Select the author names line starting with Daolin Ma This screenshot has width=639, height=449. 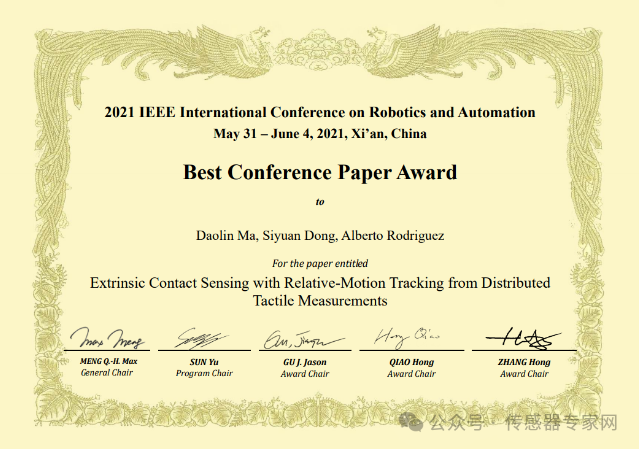click(x=319, y=236)
